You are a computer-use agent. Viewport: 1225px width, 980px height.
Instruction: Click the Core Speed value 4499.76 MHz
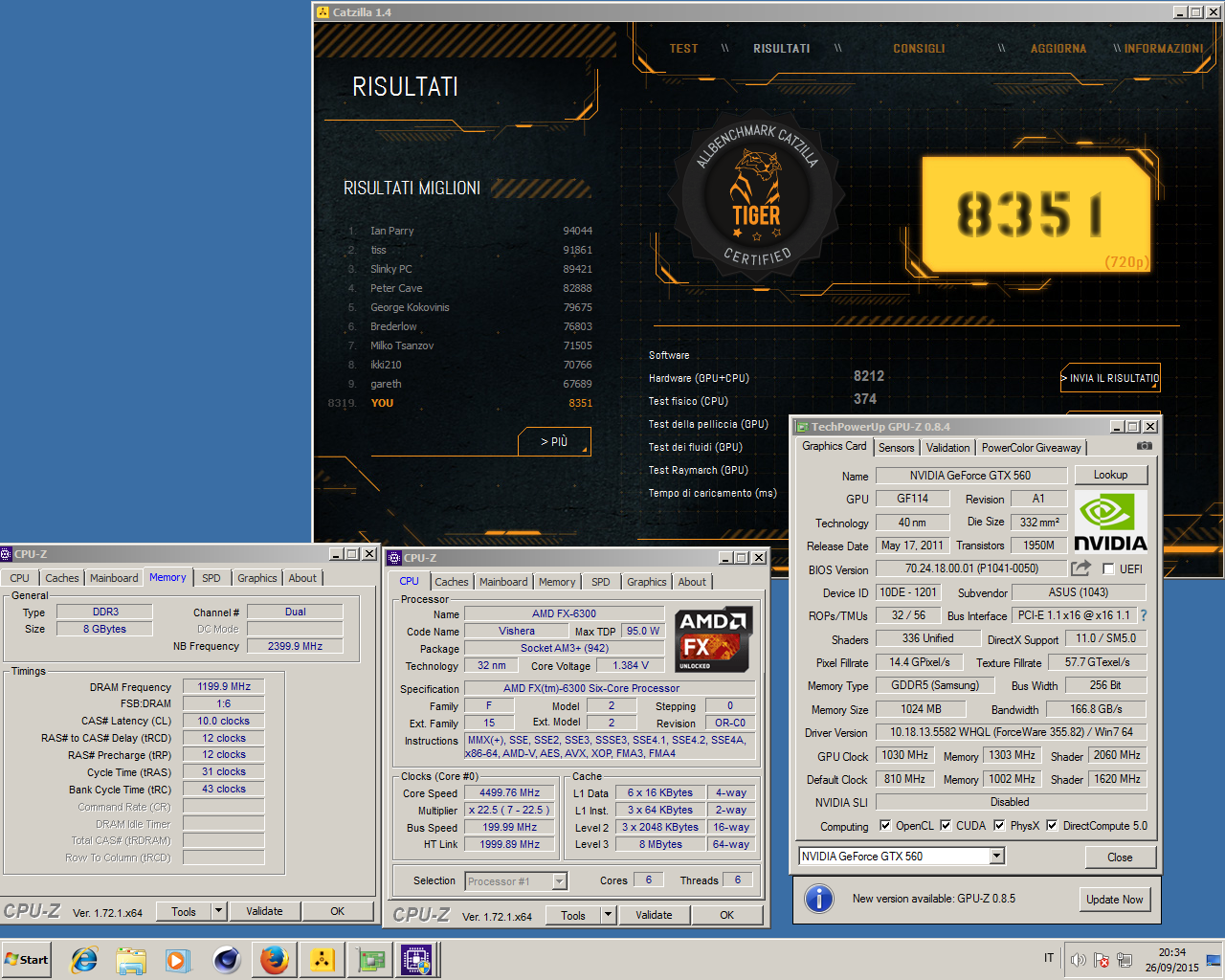(509, 792)
